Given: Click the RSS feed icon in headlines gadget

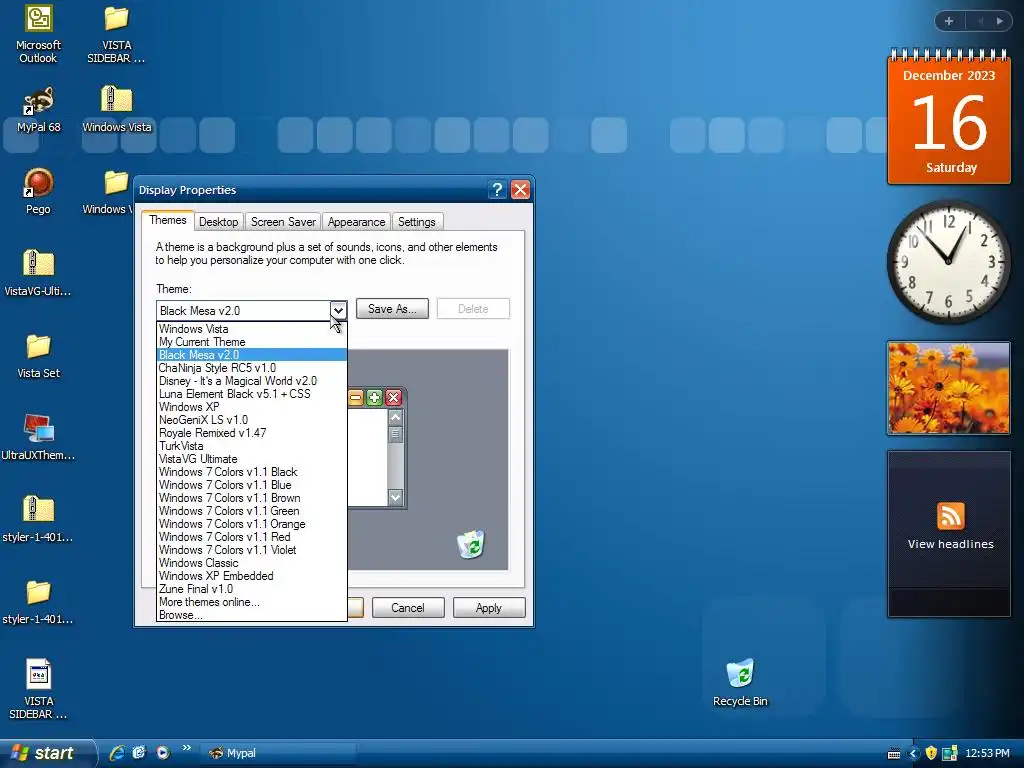Looking at the screenshot, I should click(950, 516).
